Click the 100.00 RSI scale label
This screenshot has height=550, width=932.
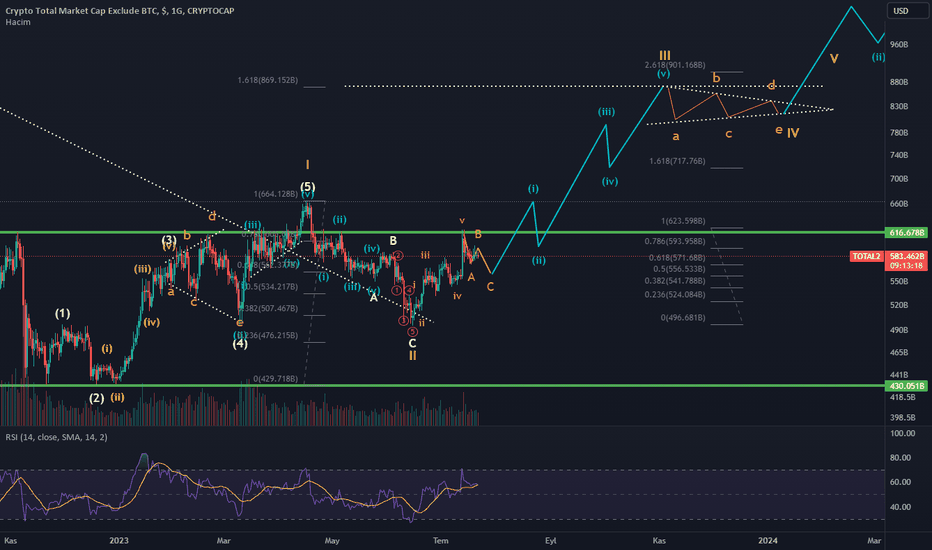tap(902, 433)
